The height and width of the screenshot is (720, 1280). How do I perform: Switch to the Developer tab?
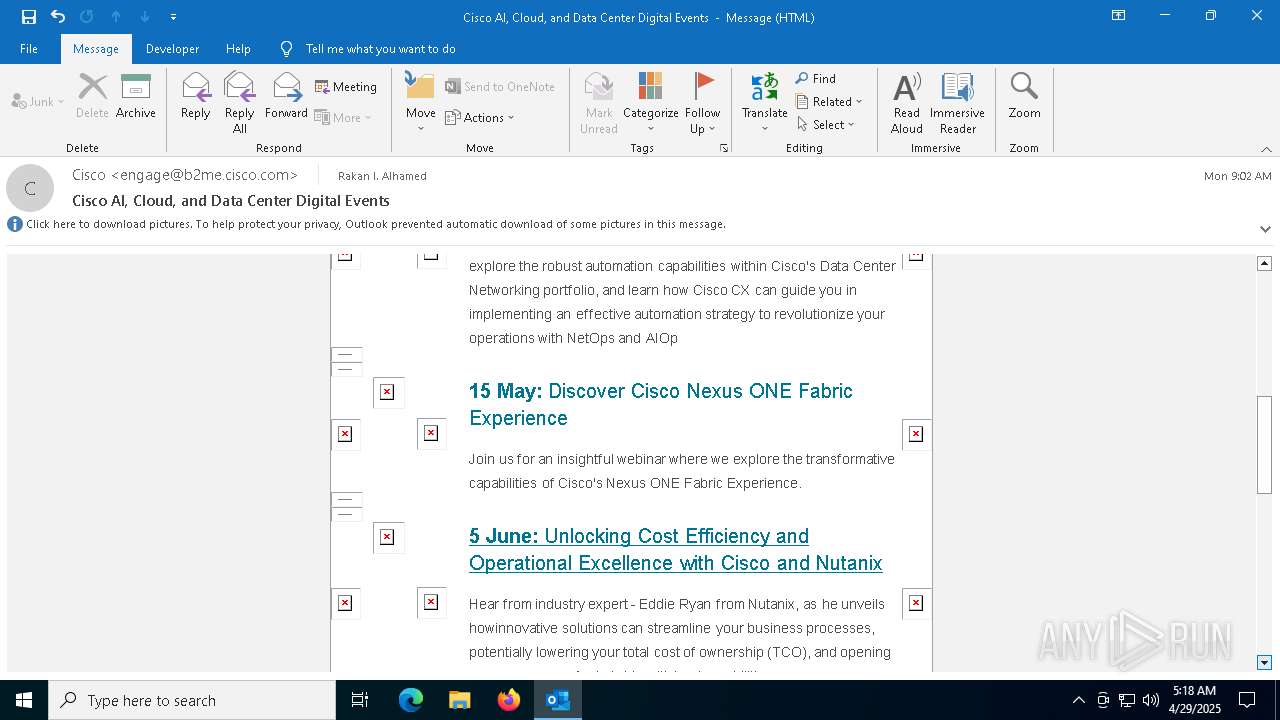(172, 49)
